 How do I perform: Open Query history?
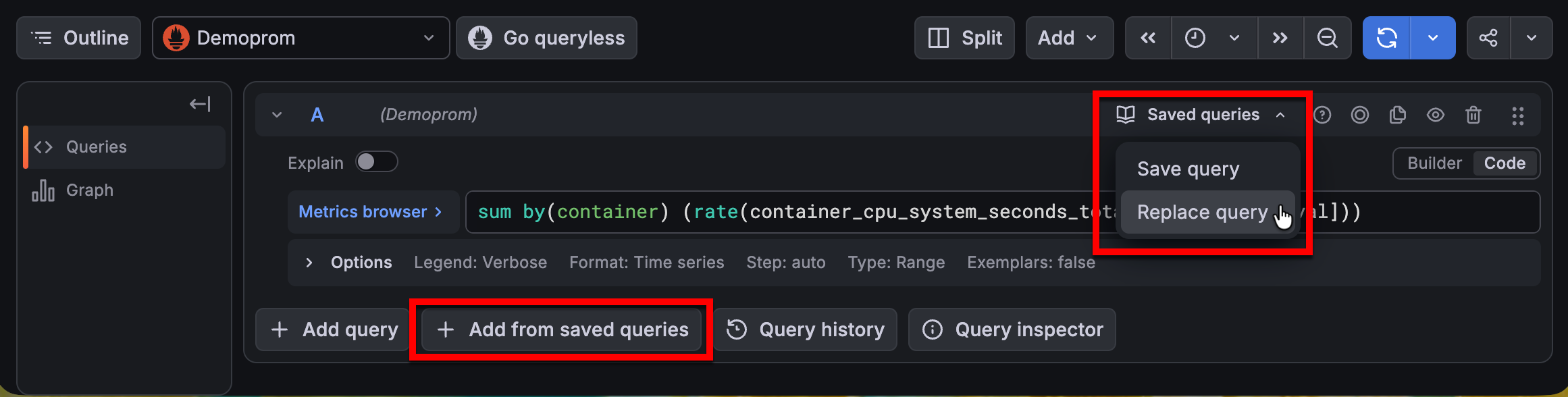coord(805,329)
